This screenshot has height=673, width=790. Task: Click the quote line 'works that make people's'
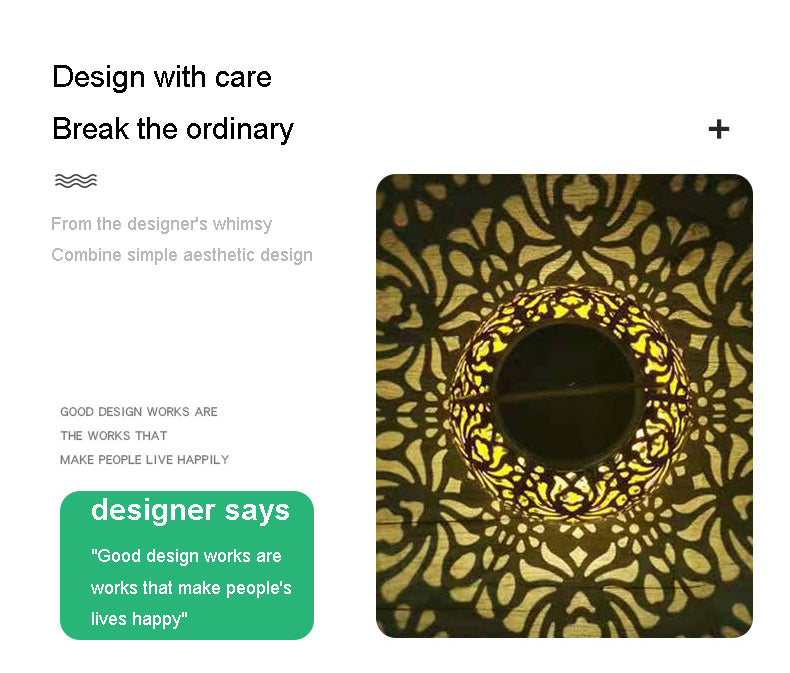point(191,588)
